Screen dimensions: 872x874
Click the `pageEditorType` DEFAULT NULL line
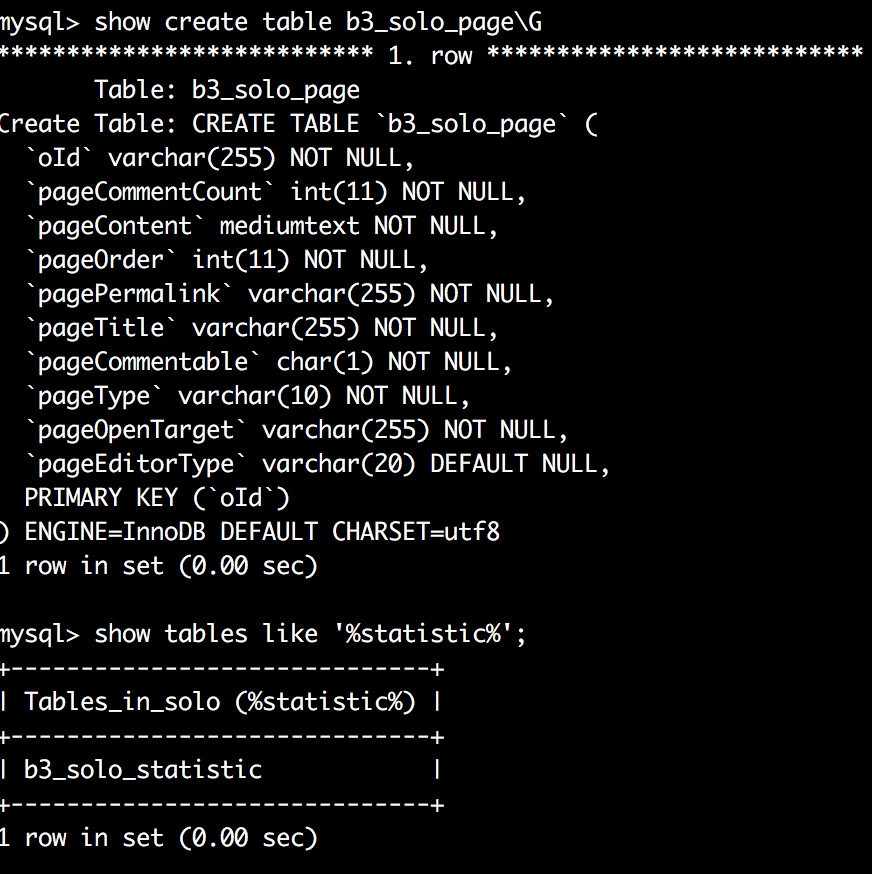click(318, 464)
